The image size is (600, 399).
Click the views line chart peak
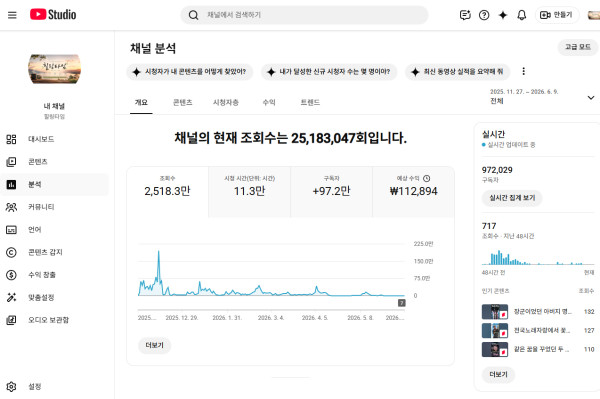[x=158, y=252]
